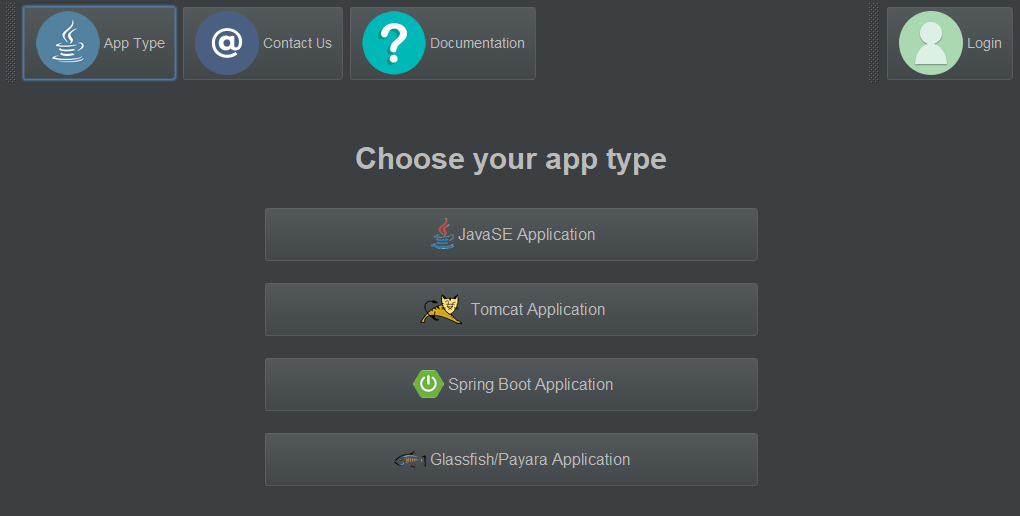The image size is (1020, 516).
Task: Click empty toolbar space right of Documentation
Action: pyautogui.click(x=703, y=43)
